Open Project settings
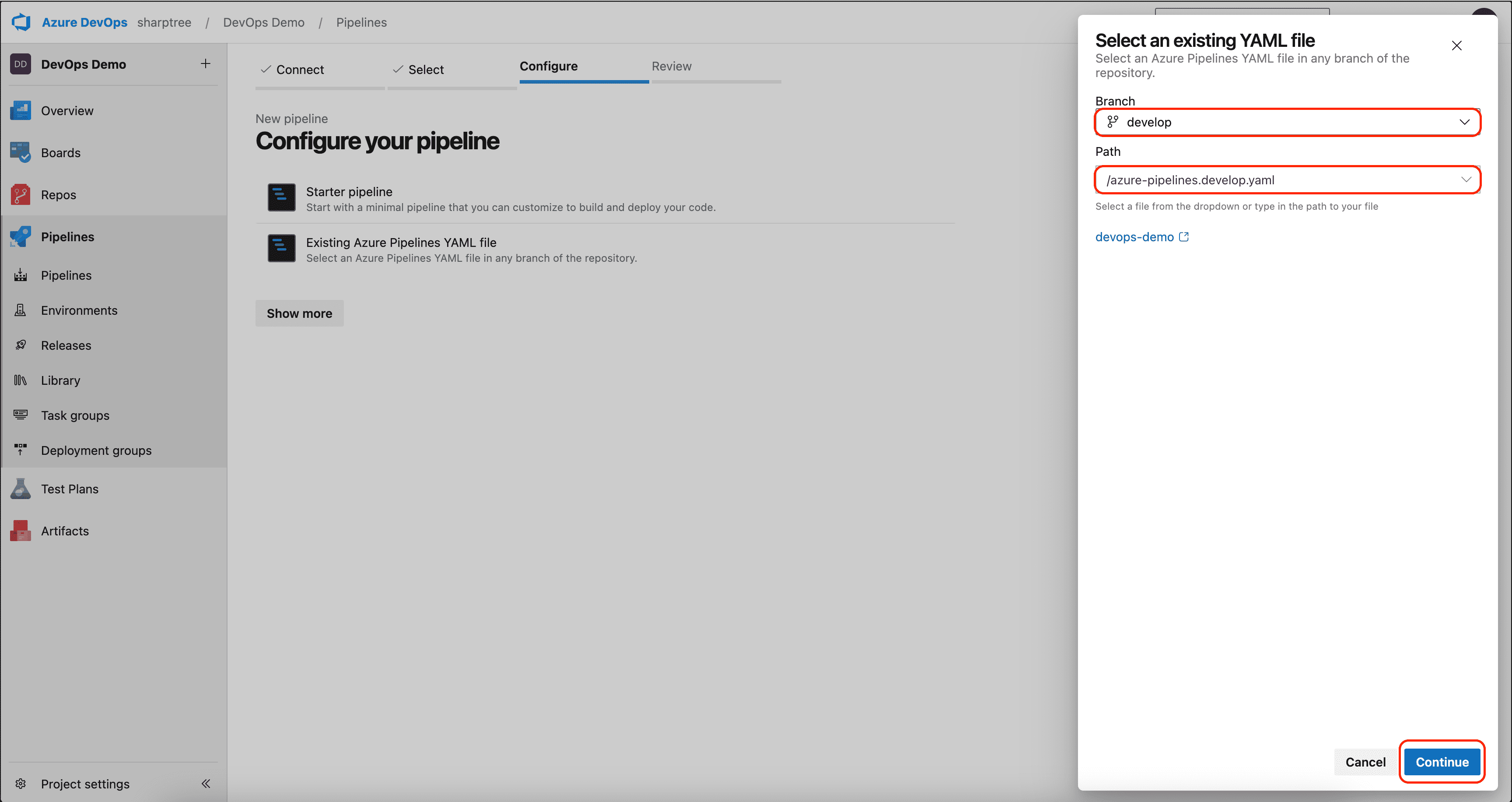Viewport: 1512px width, 802px height. pos(85,784)
